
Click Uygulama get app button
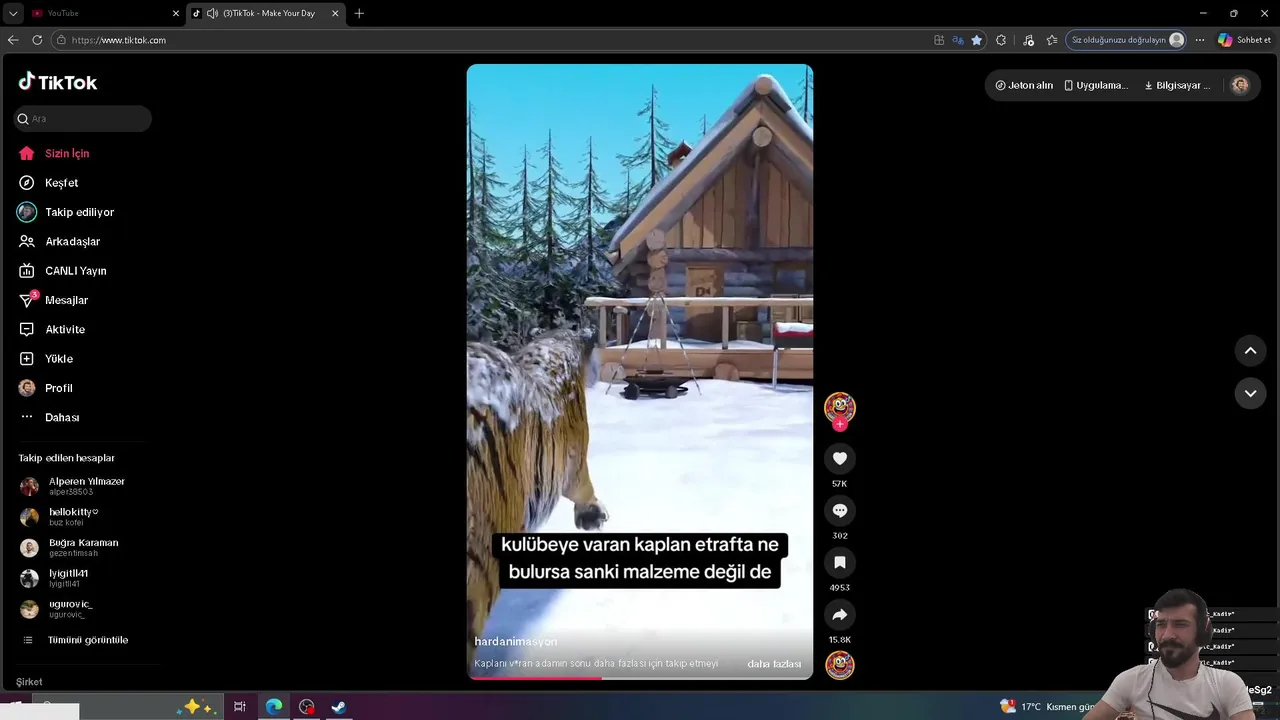pyautogui.click(x=1096, y=85)
